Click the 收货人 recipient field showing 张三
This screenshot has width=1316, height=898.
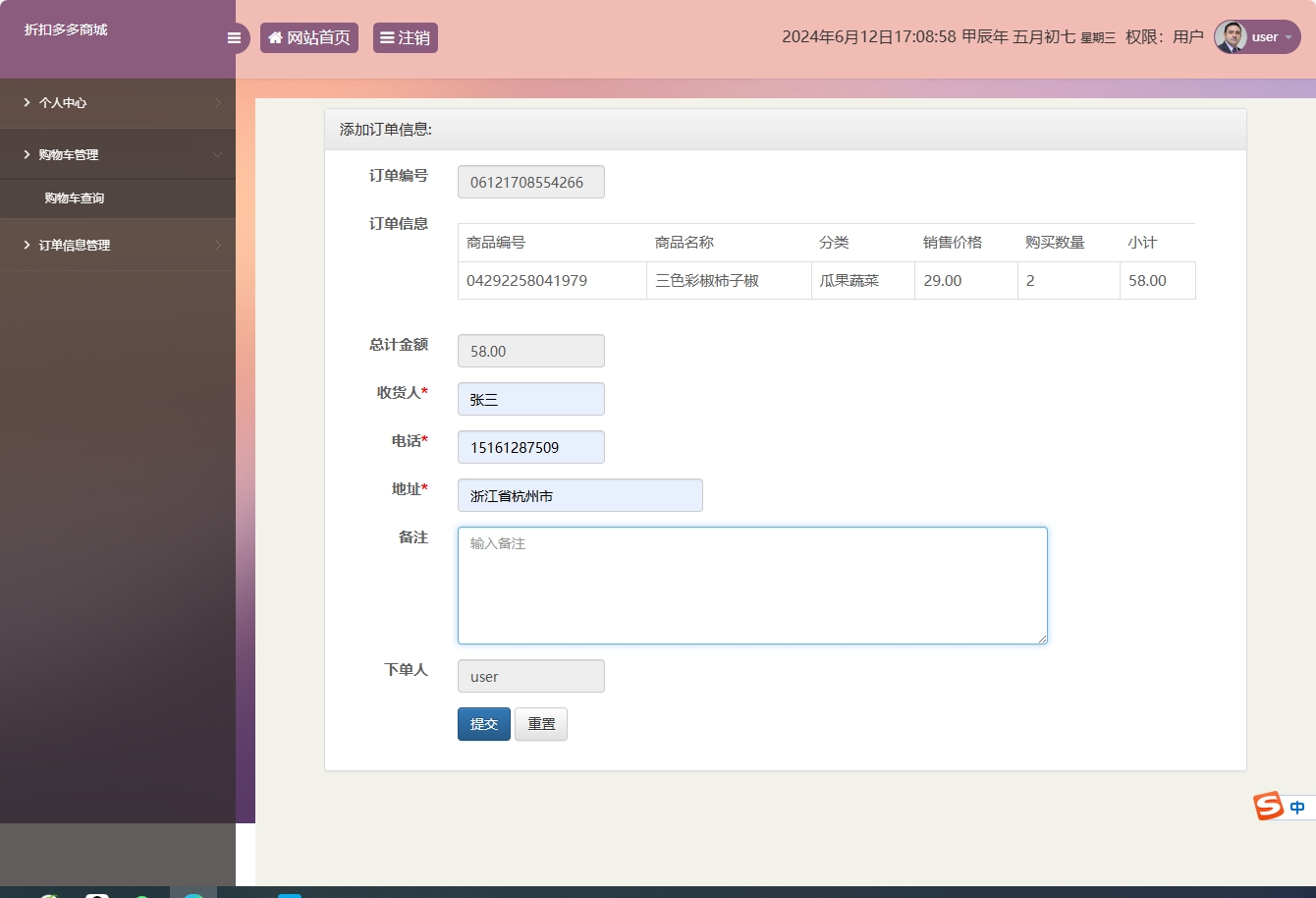[530, 399]
